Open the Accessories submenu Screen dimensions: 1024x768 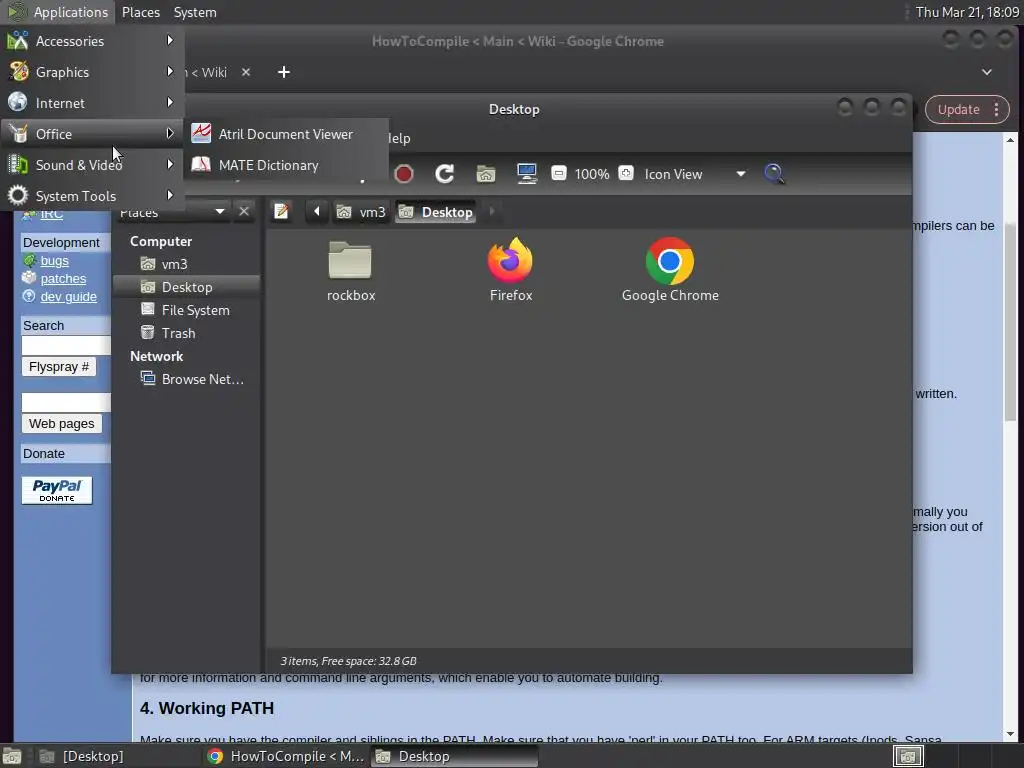click(91, 40)
